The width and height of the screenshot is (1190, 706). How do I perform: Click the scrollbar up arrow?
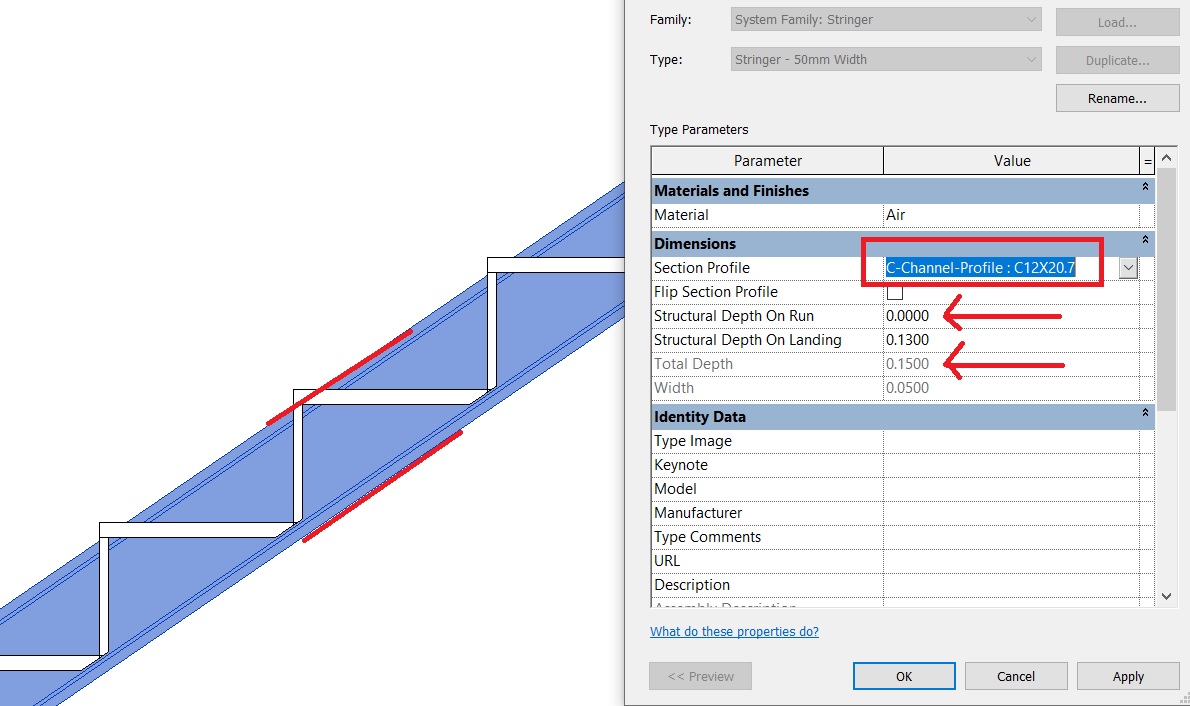tap(1166, 157)
